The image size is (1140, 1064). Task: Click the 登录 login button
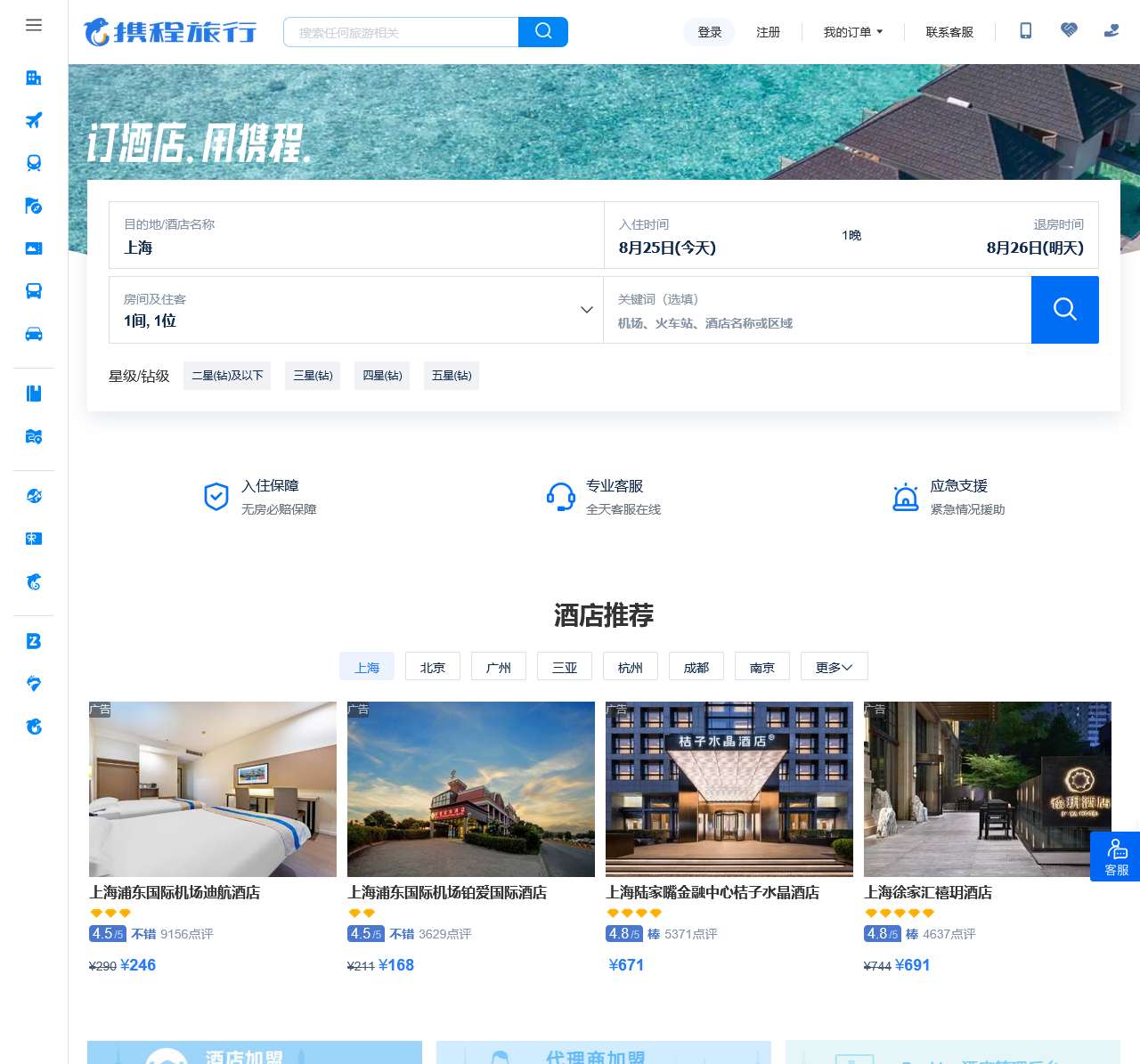[x=709, y=31]
